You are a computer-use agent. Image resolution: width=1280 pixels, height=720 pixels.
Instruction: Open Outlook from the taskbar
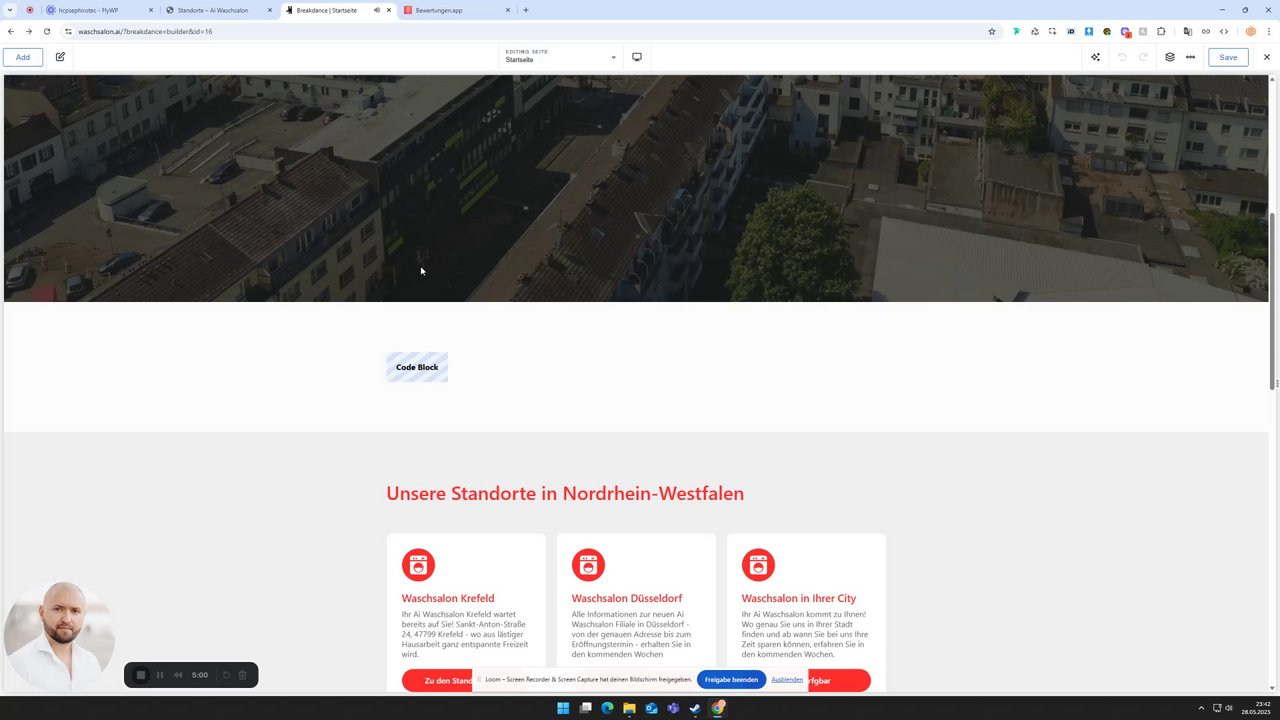pyautogui.click(x=651, y=708)
